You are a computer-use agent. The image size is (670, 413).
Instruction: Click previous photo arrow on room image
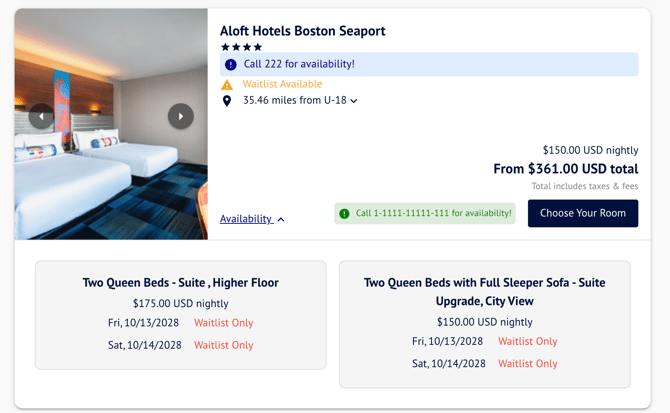coord(41,117)
